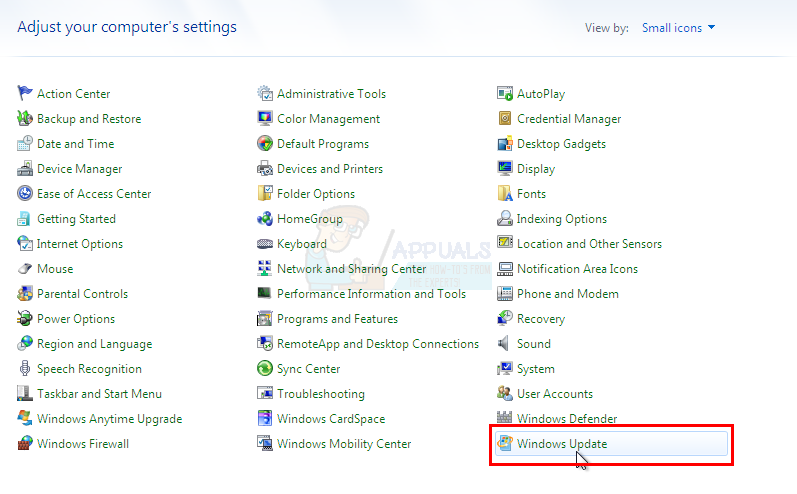Screen dimensions: 797x494
Task: Open the Sync Center green icon
Action: [x=264, y=368]
